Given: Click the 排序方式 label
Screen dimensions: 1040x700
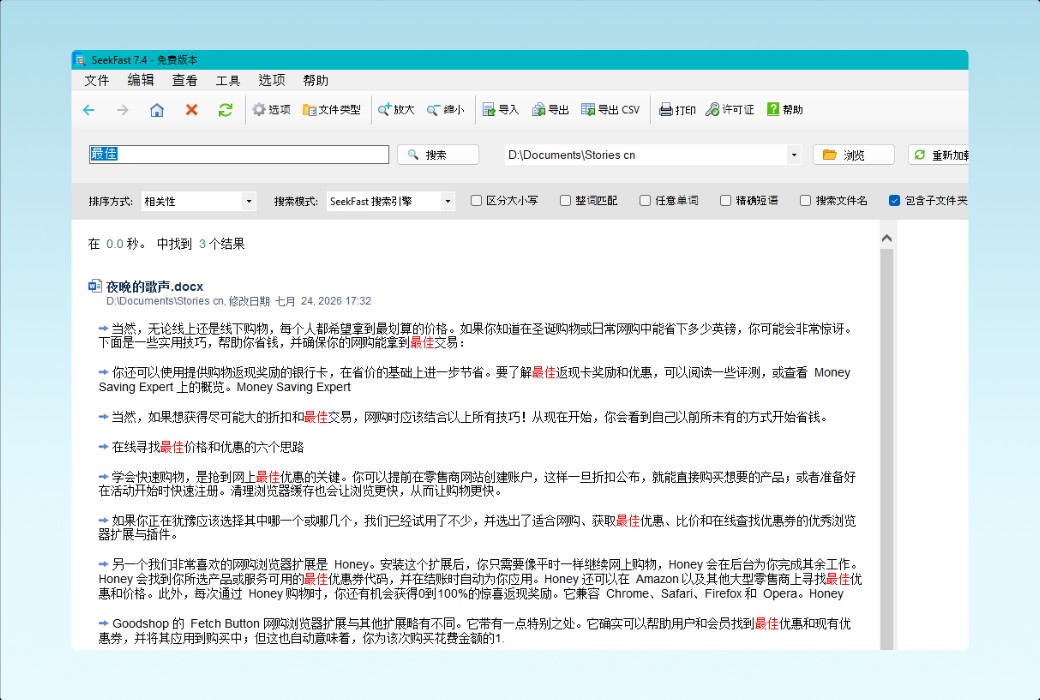Looking at the screenshot, I should 111,201.
